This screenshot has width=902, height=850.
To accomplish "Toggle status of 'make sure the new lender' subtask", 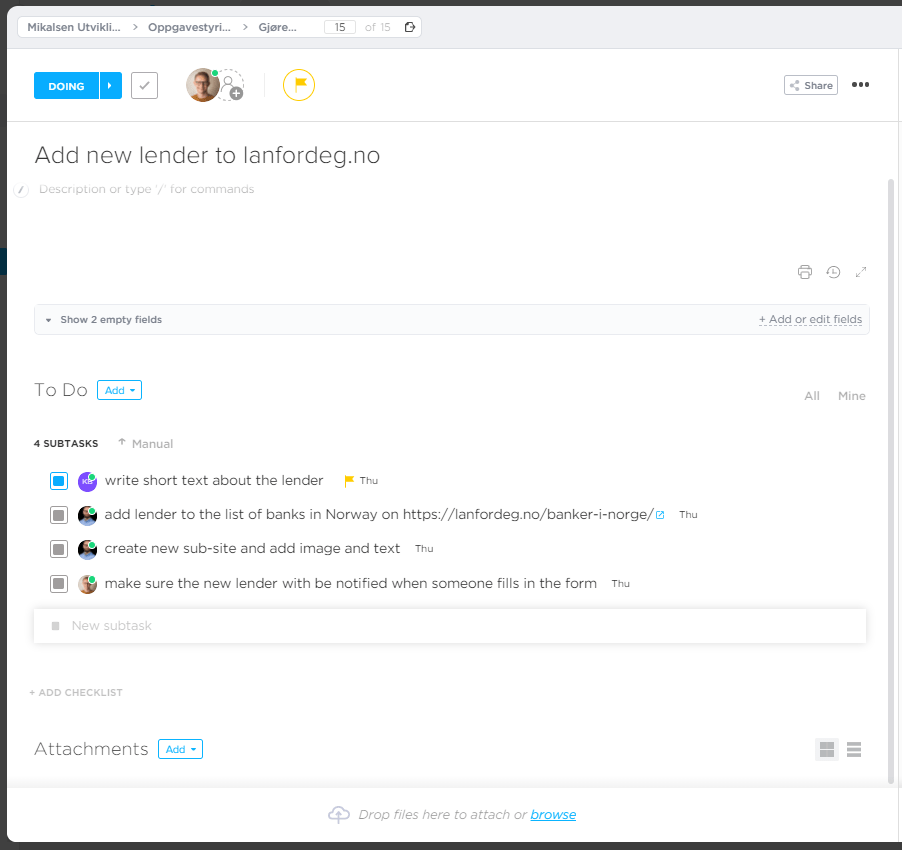I will 59,584.
